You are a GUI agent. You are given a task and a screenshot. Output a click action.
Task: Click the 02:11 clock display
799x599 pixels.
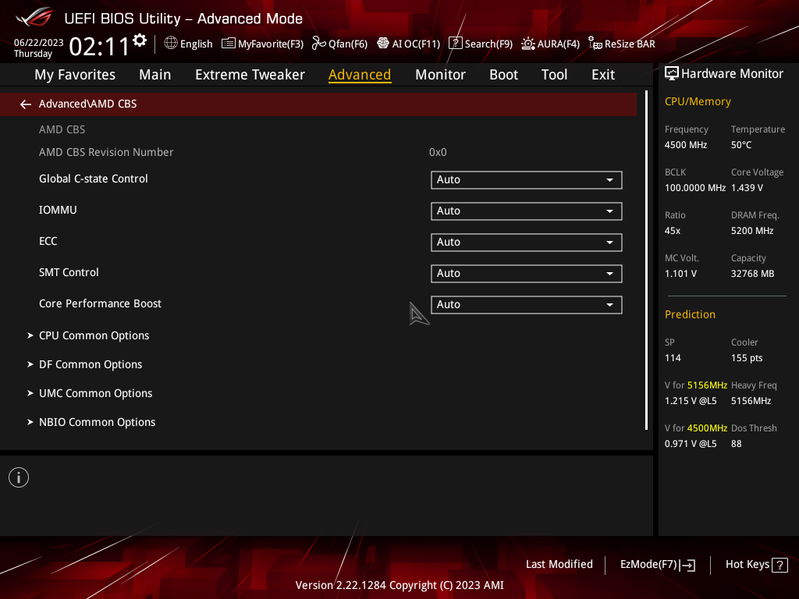[99, 47]
